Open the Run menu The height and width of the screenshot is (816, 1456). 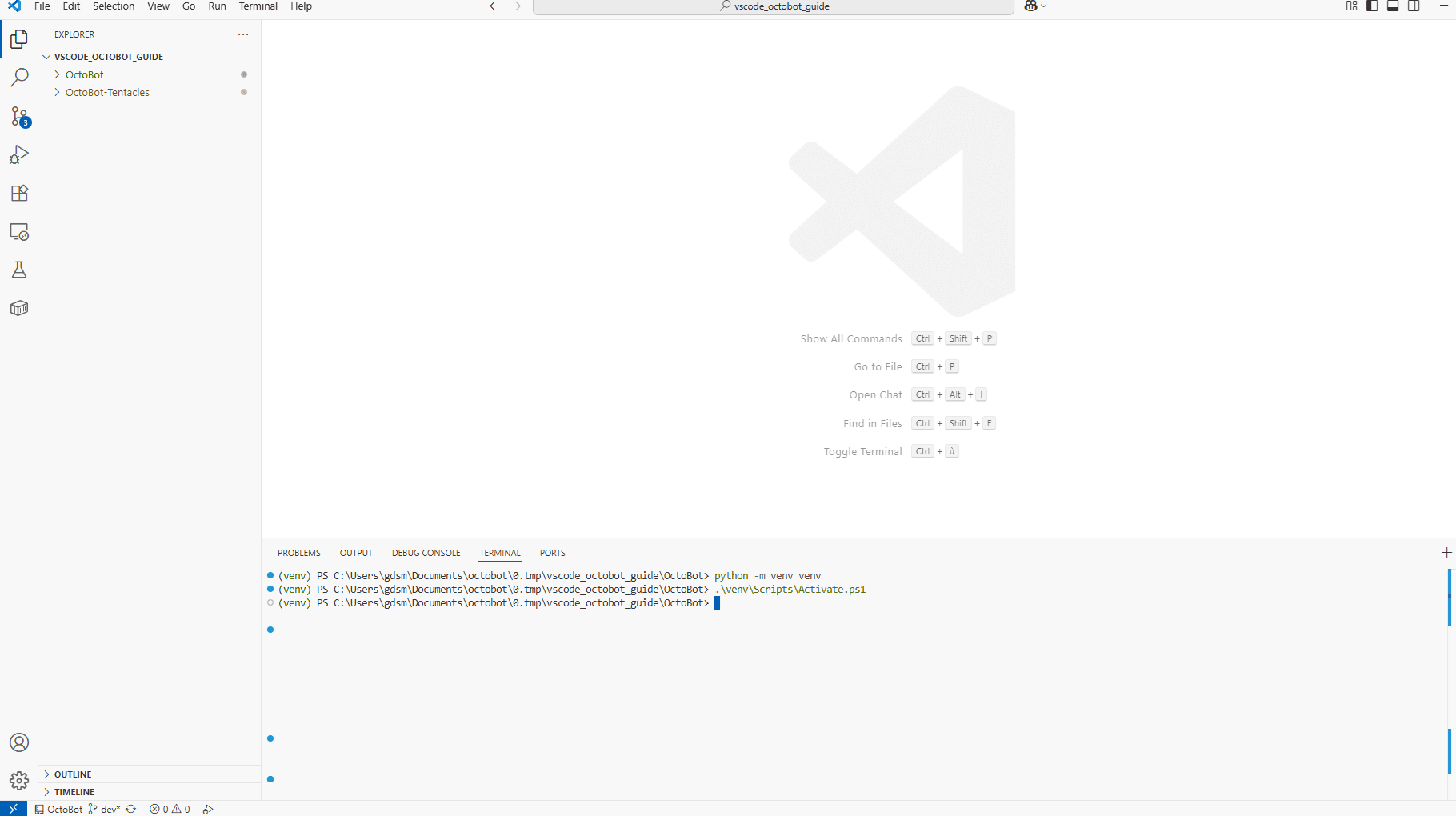pos(217,6)
